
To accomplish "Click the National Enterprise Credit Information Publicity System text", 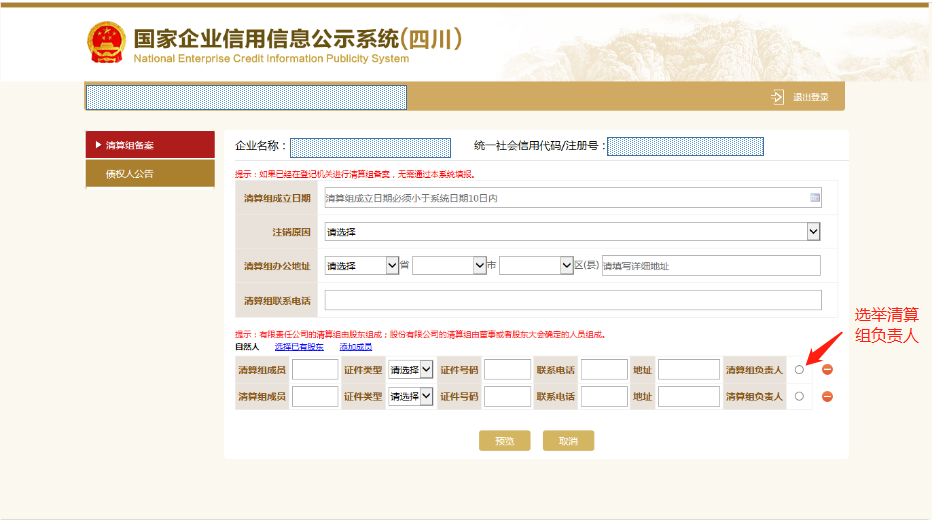I will pyautogui.click(x=271, y=58).
